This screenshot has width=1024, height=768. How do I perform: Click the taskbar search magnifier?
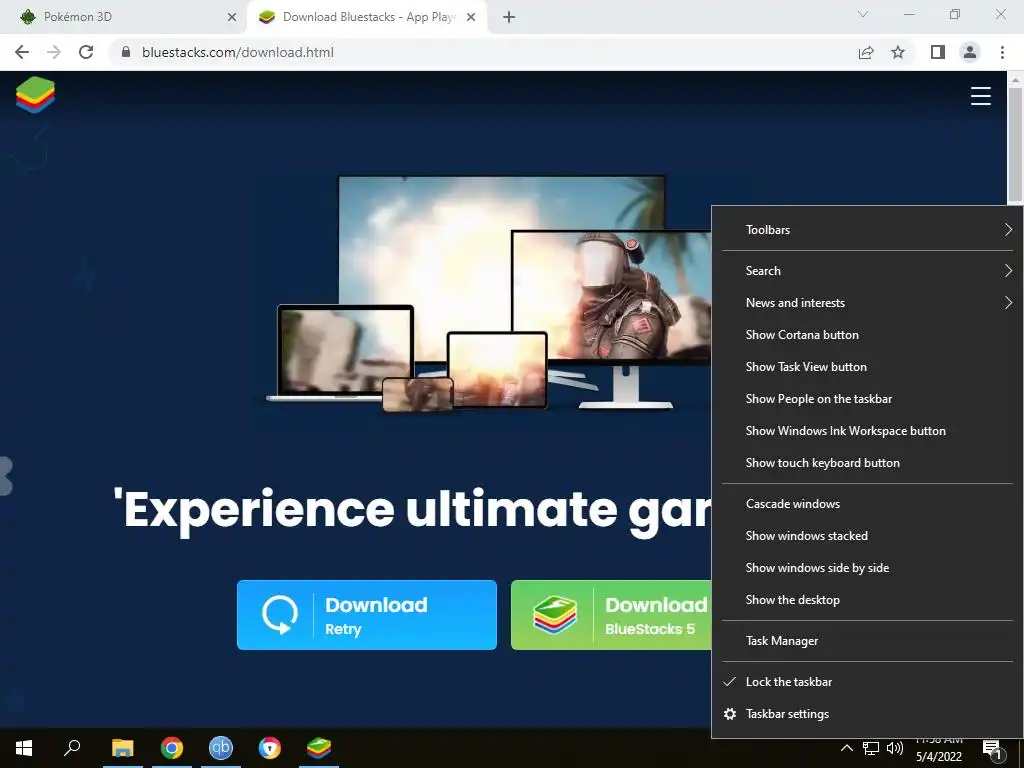pyautogui.click(x=72, y=748)
